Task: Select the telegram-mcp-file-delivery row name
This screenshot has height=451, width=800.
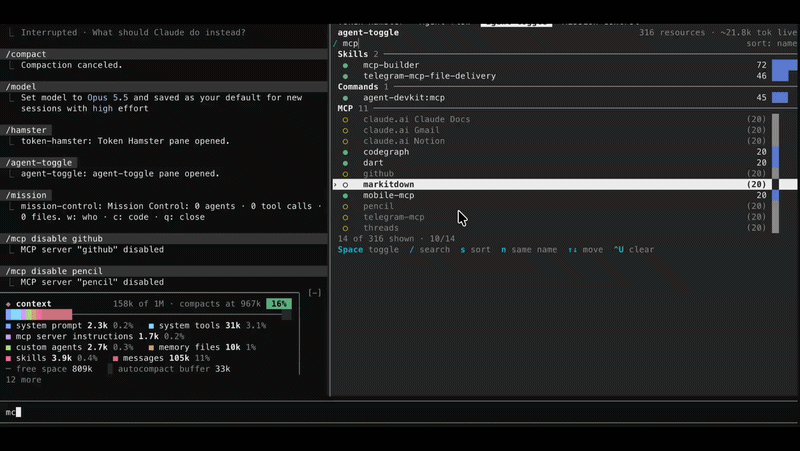Action: coord(429,76)
